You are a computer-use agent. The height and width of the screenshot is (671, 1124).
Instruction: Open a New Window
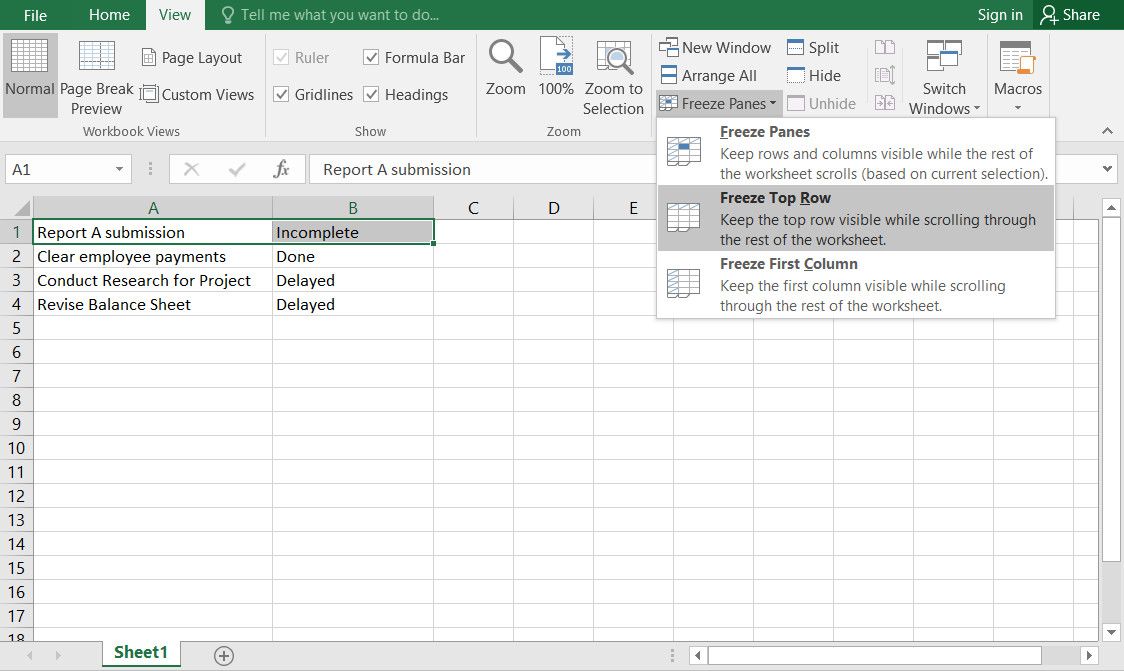click(x=715, y=47)
